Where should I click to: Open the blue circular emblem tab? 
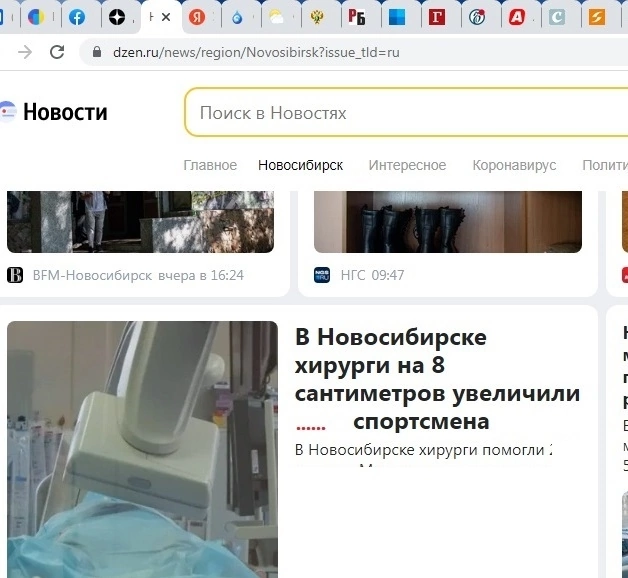[477, 17]
